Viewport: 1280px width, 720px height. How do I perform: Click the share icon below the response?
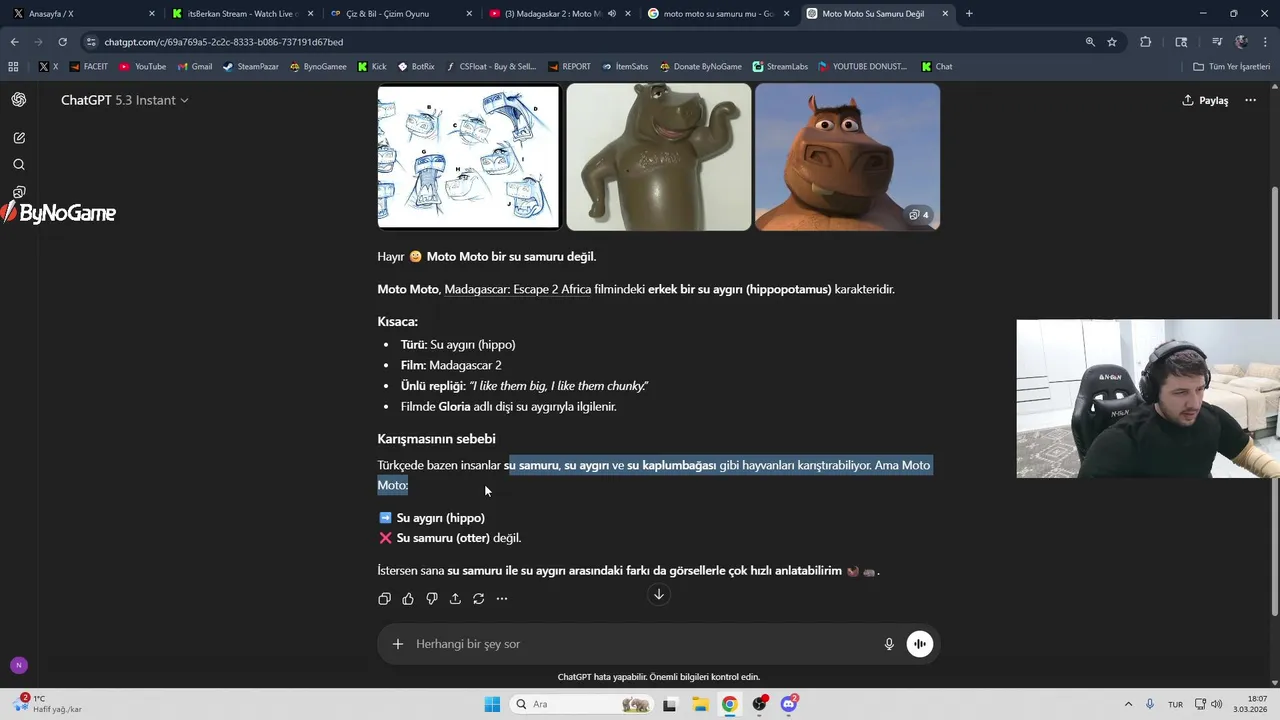[455, 599]
